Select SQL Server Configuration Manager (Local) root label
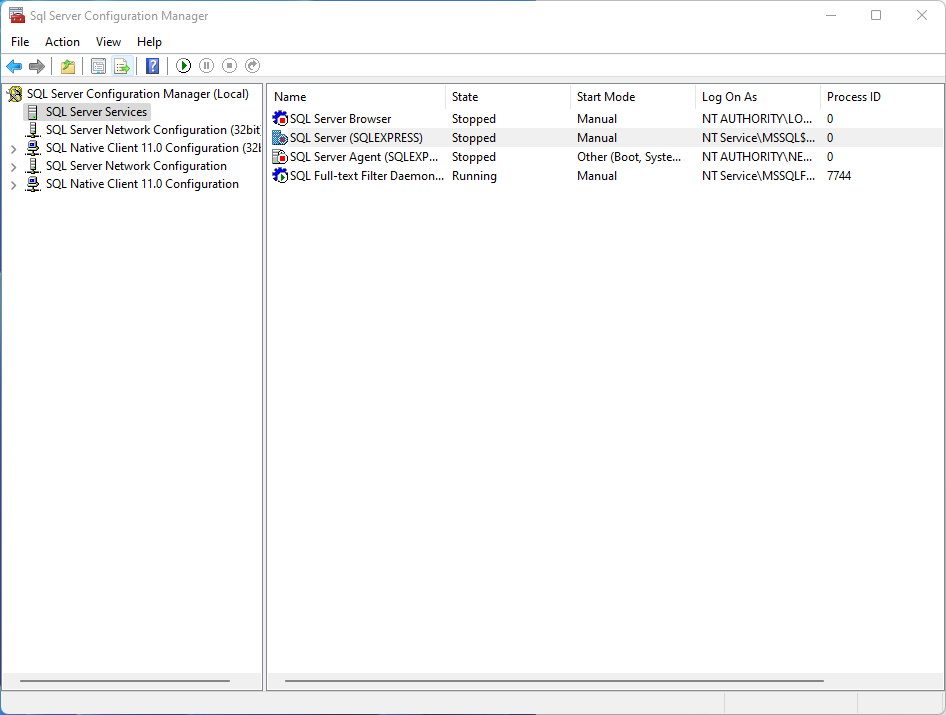 [x=138, y=94]
